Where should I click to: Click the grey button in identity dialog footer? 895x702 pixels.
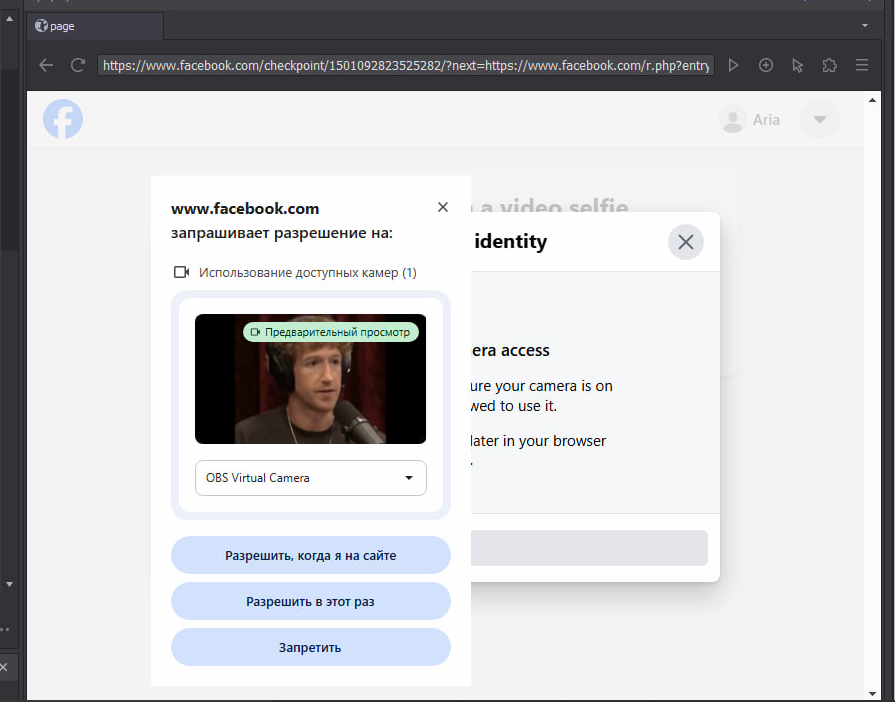pos(589,548)
